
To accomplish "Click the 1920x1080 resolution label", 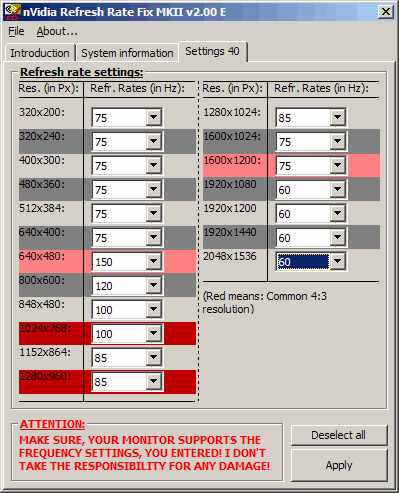I will 230,184.
